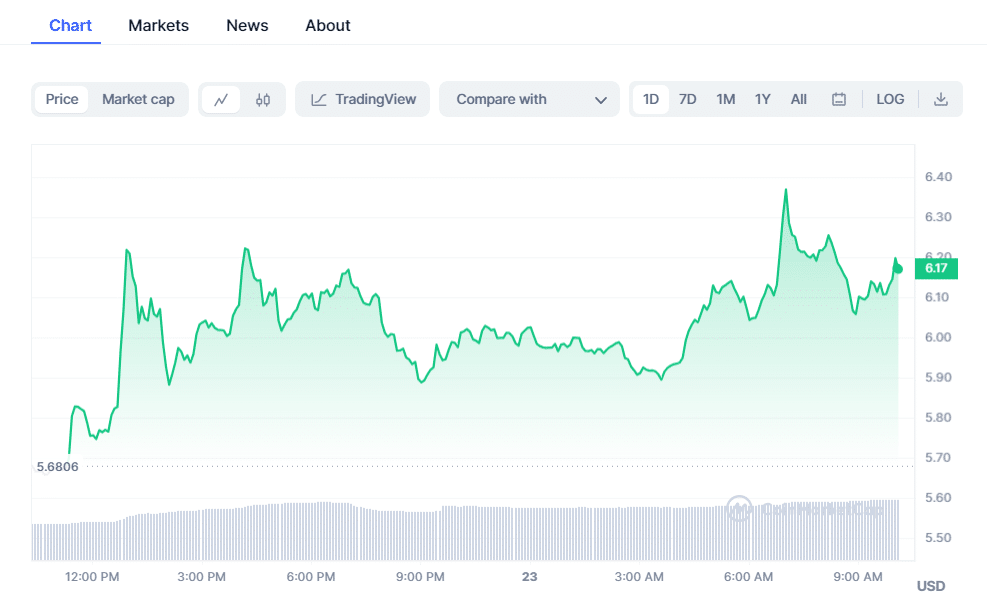Switch to the Markets tab
987x615 pixels.
pyautogui.click(x=158, y=25)
